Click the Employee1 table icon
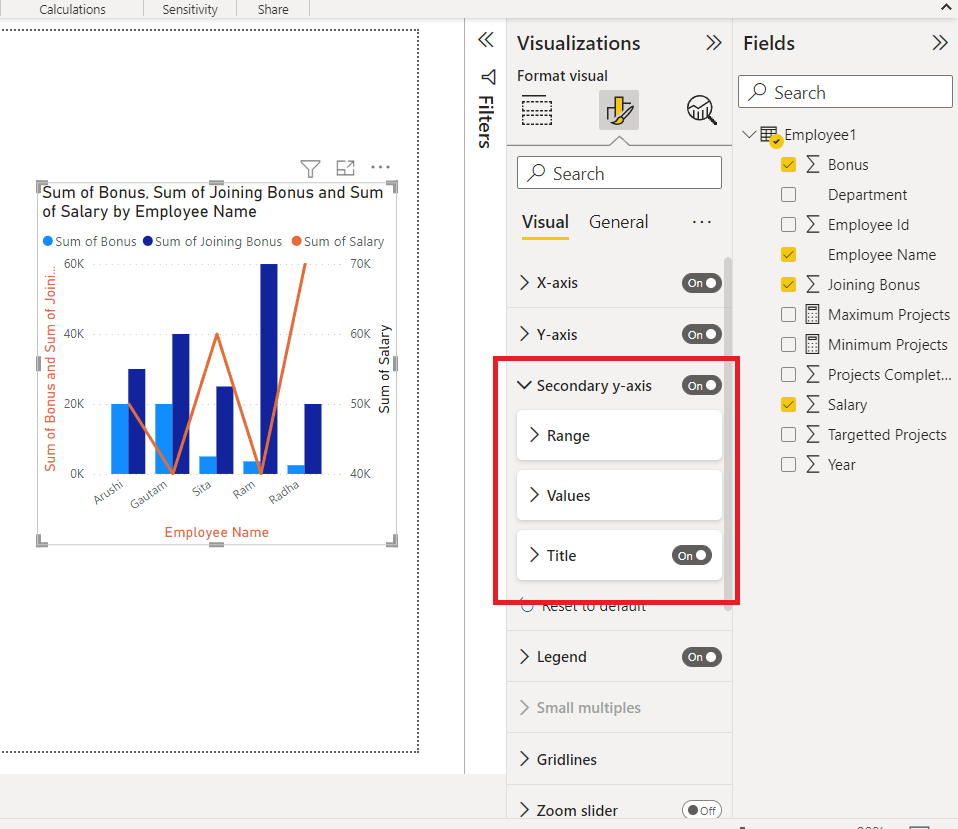958x829 pixels. [x=769, y=135]
